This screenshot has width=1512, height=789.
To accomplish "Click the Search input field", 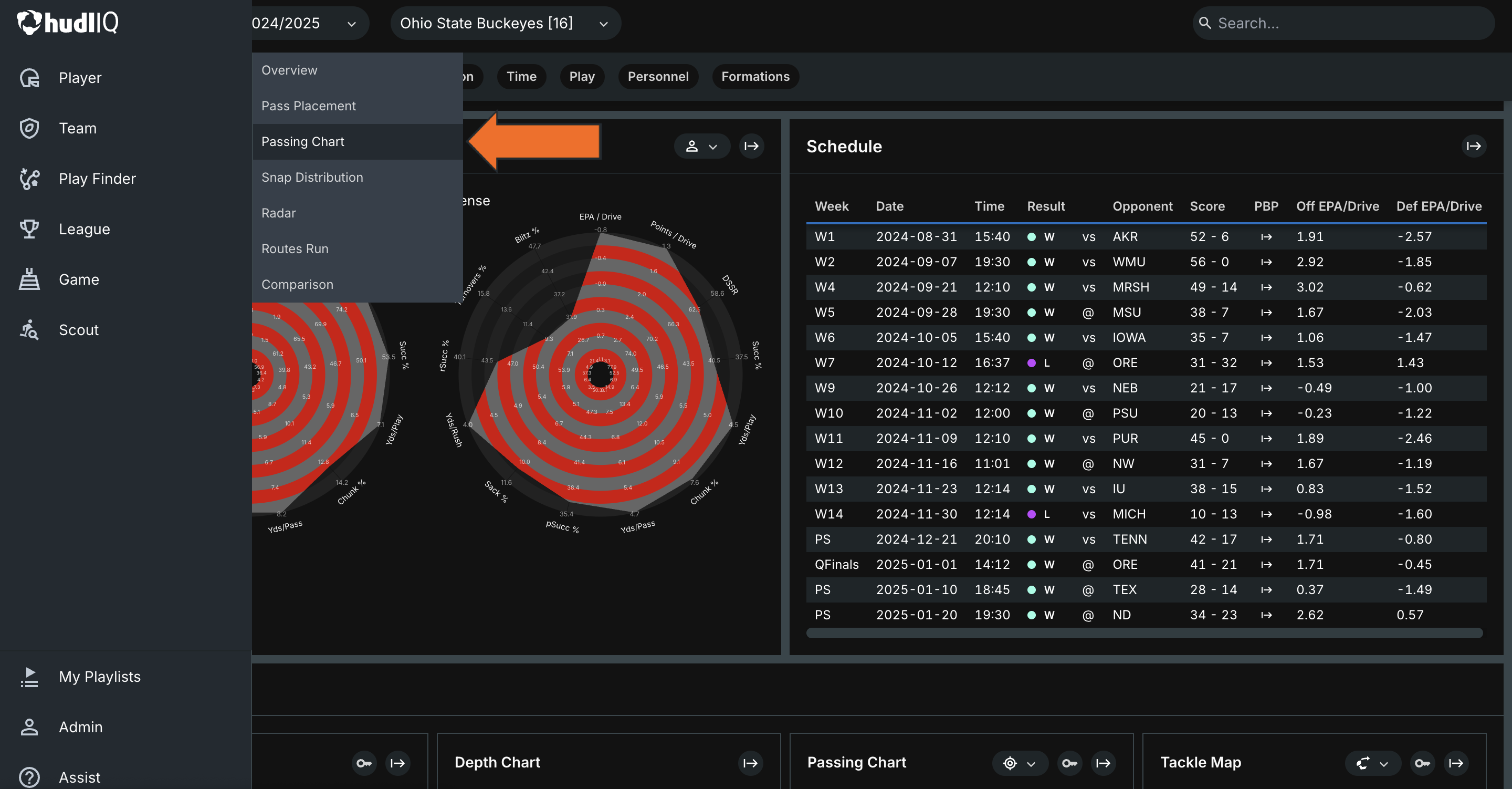I will pyautogui.click(x=1343, y=24).
